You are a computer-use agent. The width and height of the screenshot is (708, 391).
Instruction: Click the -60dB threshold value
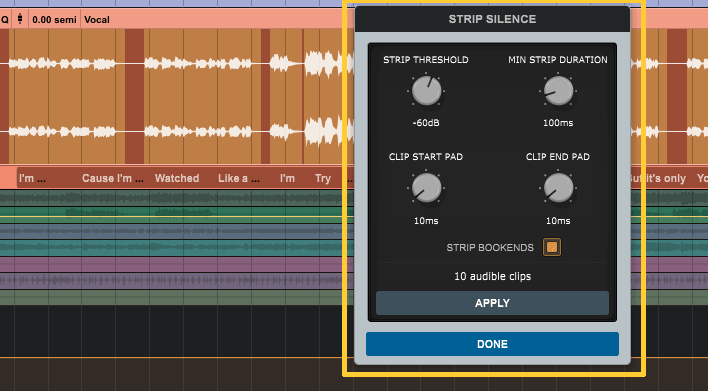pos(426,123)
